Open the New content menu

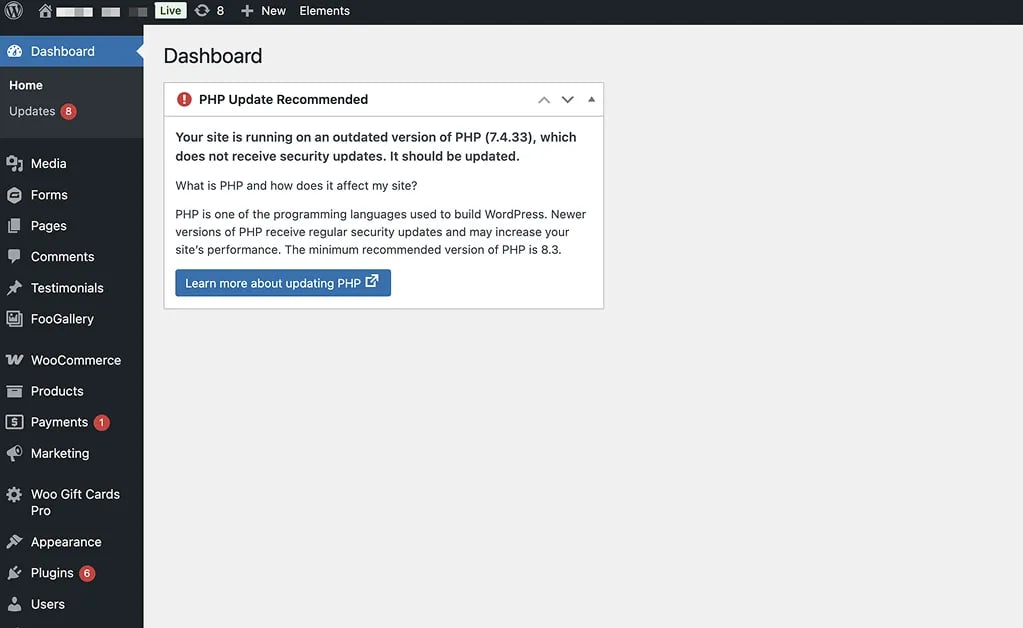pyautogui.click(x=262, y=10)
